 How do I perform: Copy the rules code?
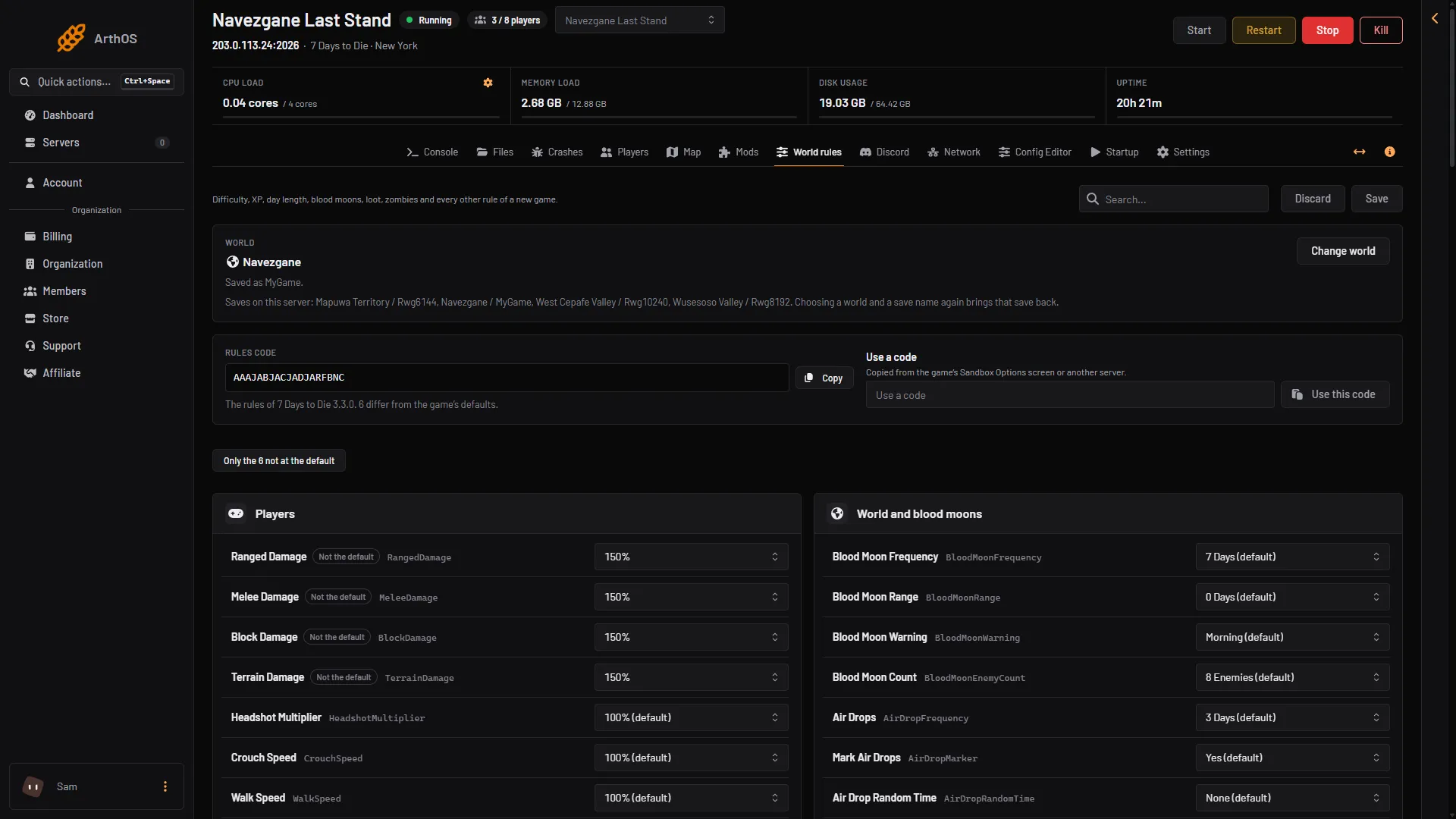(824, 378)
